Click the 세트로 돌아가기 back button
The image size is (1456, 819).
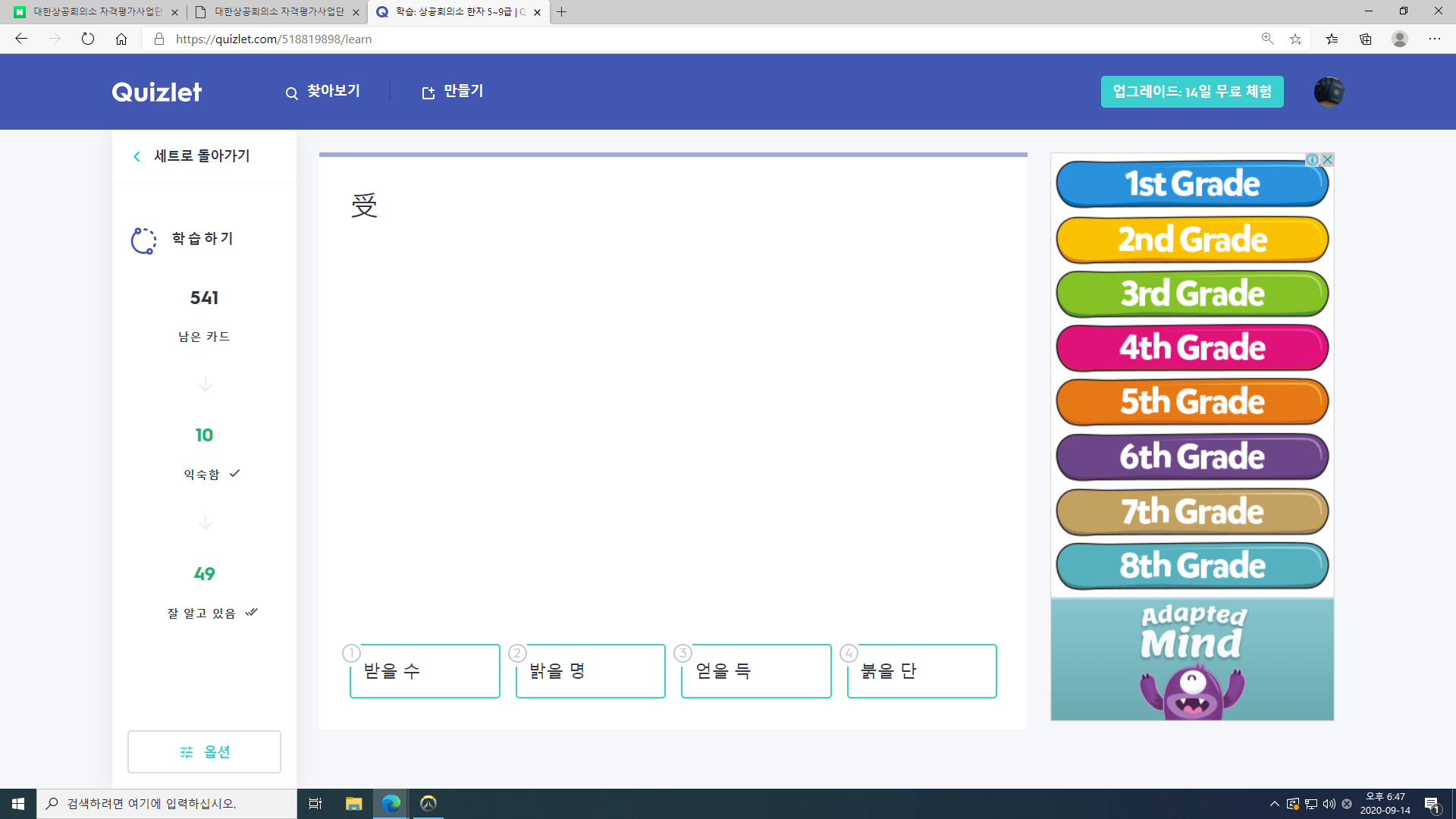192,156
